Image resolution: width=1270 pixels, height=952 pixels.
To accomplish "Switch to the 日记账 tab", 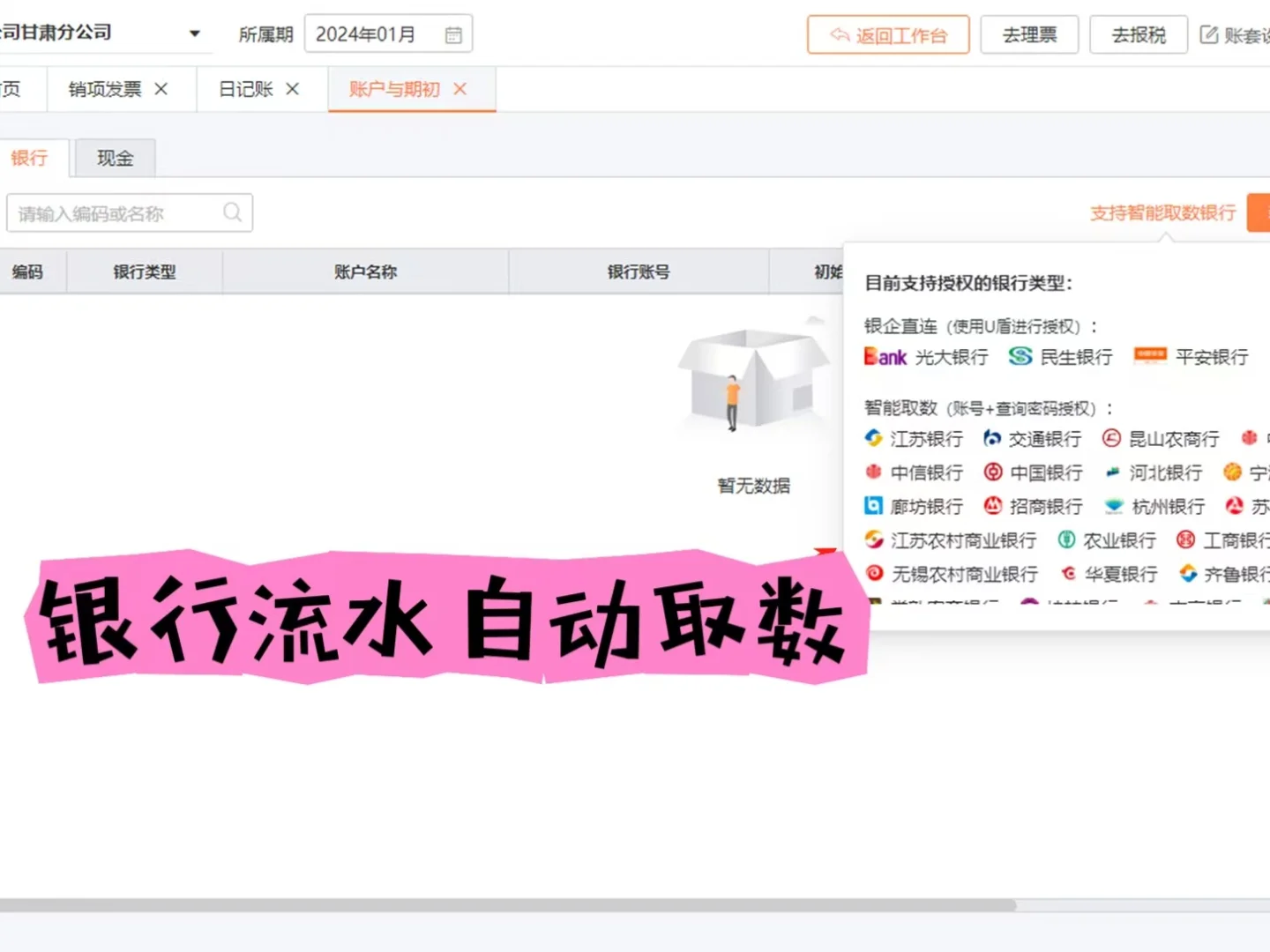I will 244,89.
